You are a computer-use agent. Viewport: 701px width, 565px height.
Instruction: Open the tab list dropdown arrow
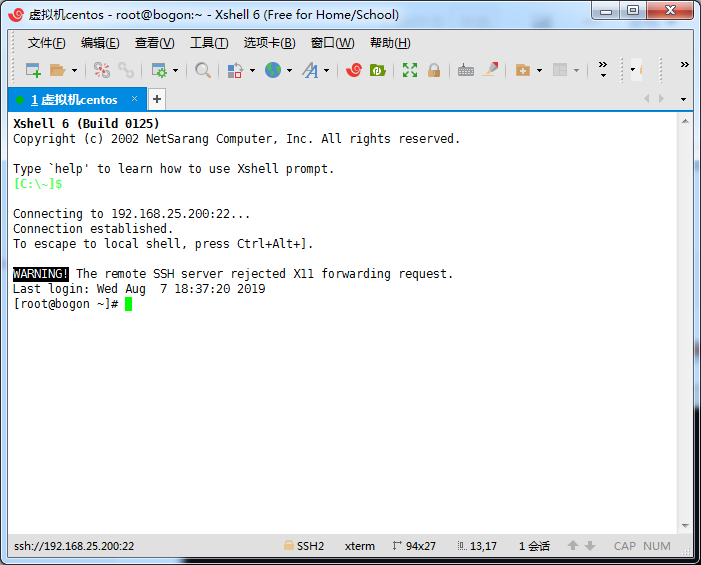tap(683, 99)
